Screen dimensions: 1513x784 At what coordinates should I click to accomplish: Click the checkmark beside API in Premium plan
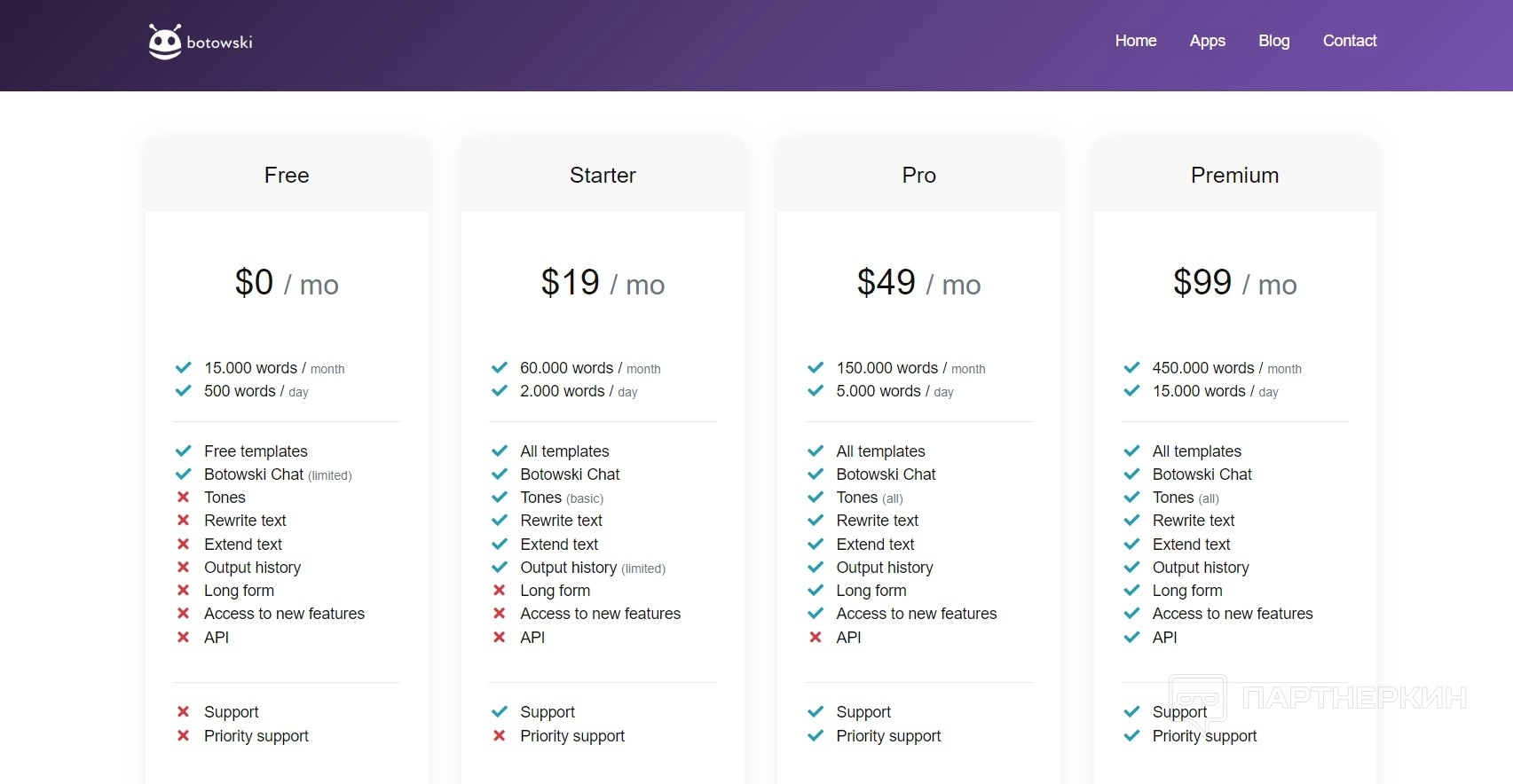point(1131,637)
